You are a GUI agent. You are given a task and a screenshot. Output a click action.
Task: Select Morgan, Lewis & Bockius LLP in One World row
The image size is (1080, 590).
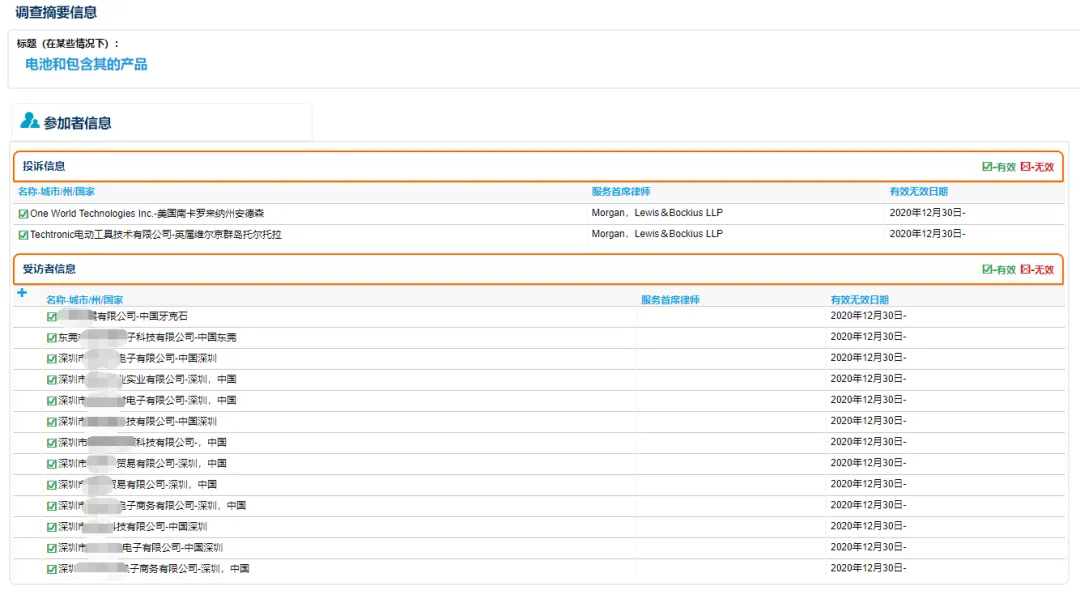657,213
